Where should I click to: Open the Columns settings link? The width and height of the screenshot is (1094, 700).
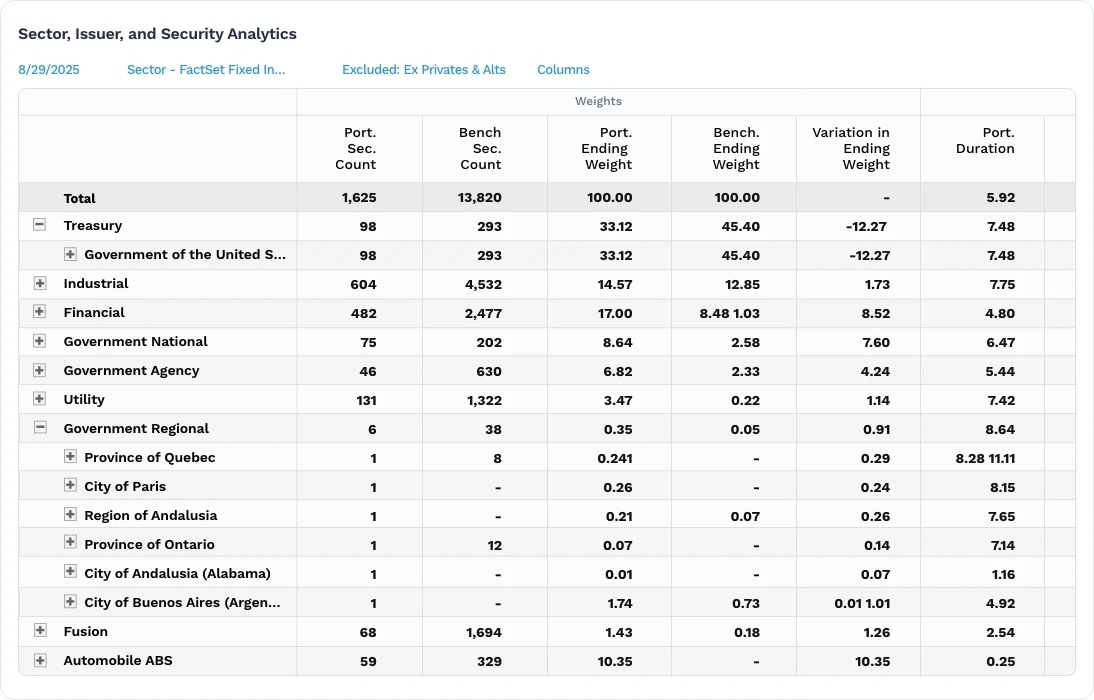tap(563, 70)
